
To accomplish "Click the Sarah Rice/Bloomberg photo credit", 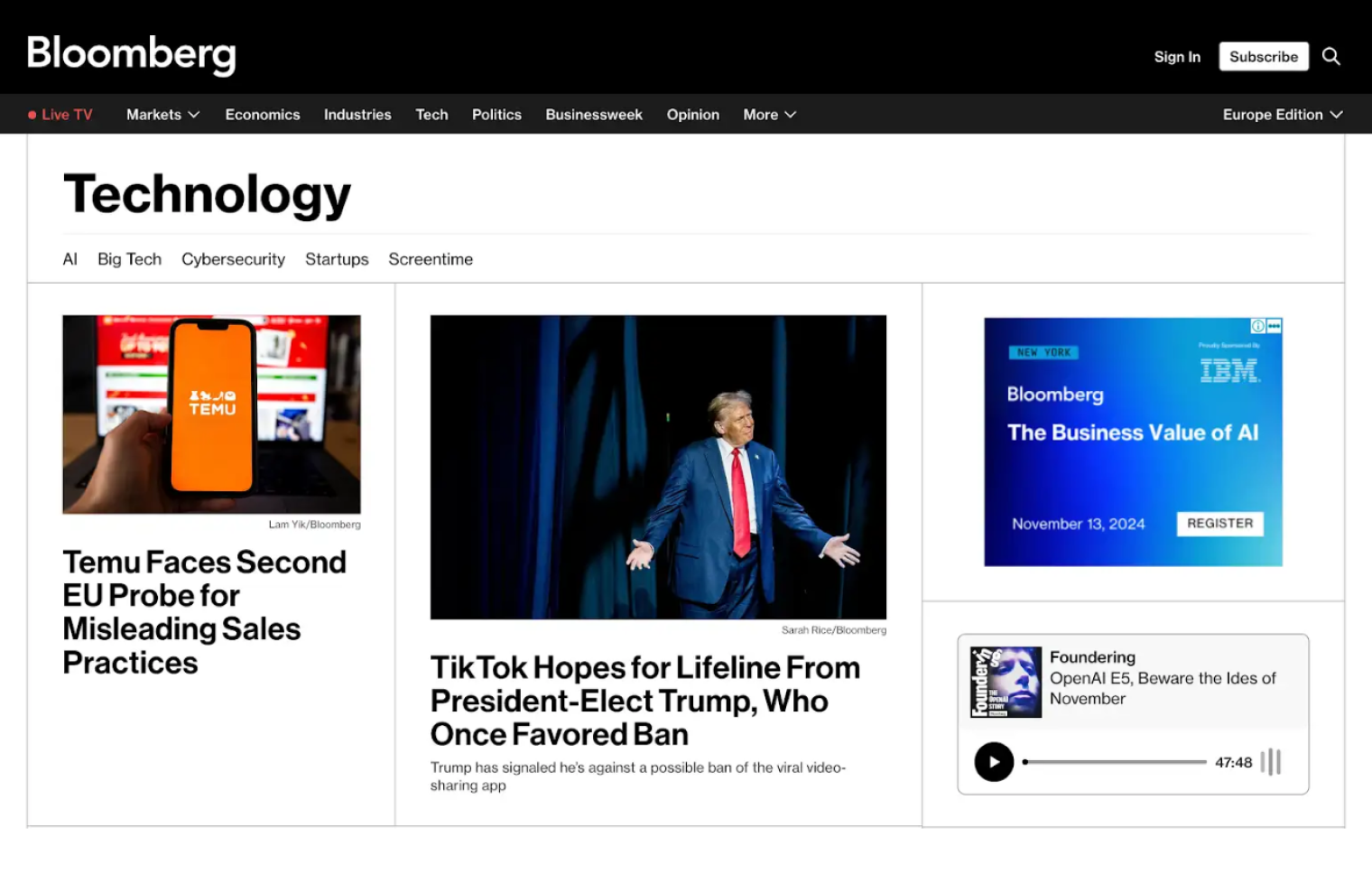I will coord(834,630).
